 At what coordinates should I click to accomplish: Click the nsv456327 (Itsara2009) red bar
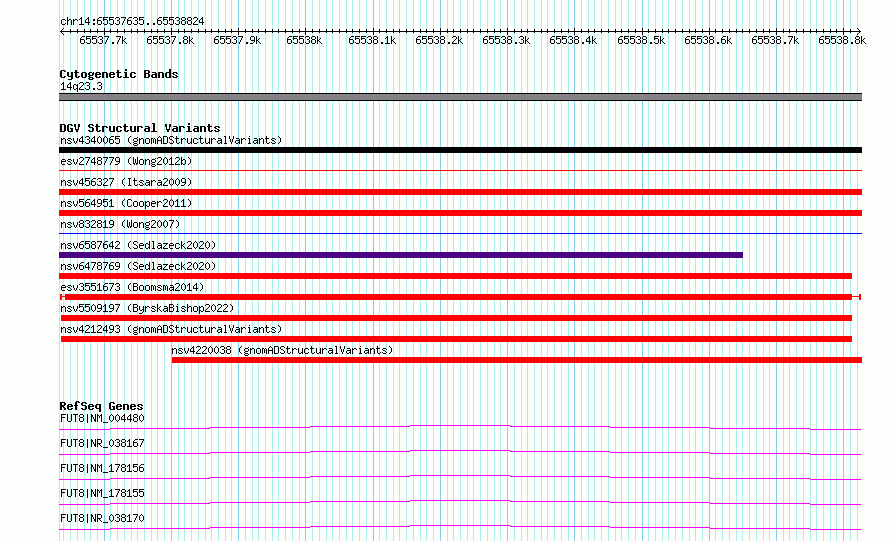tap(460, 192)
